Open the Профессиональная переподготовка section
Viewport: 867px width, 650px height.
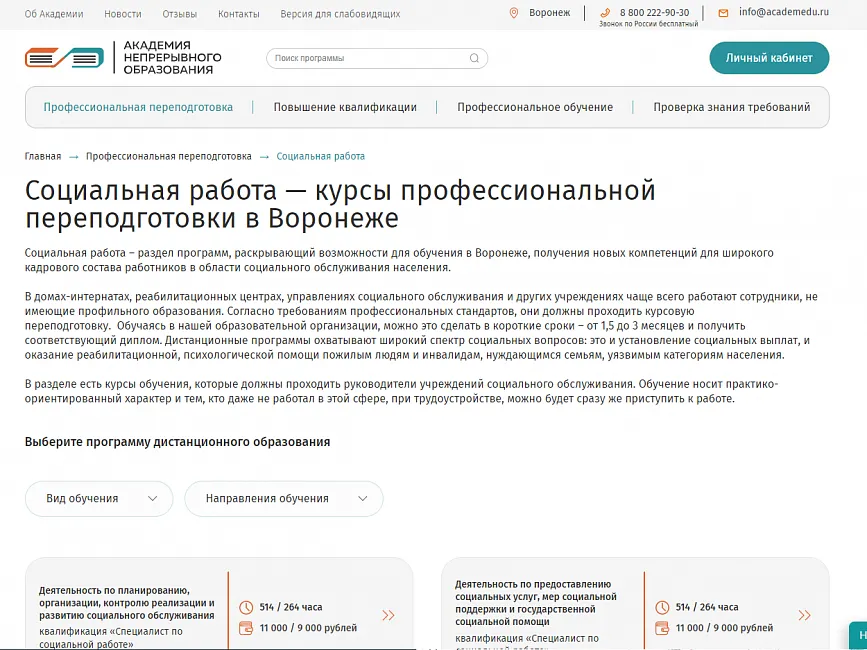coord(138,107)
